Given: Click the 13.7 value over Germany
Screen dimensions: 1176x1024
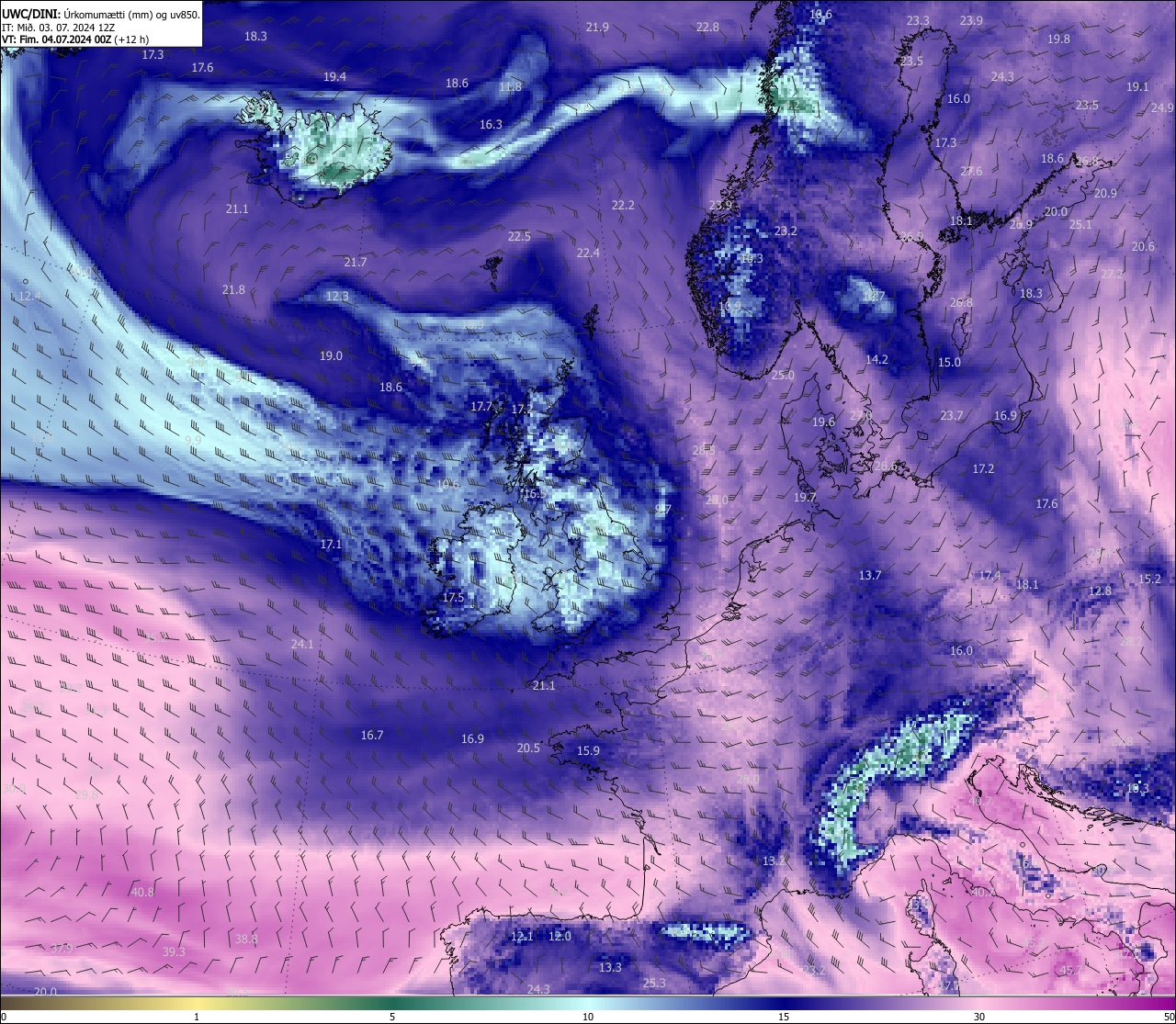Looking at the screenshot, I should (870, 576).
